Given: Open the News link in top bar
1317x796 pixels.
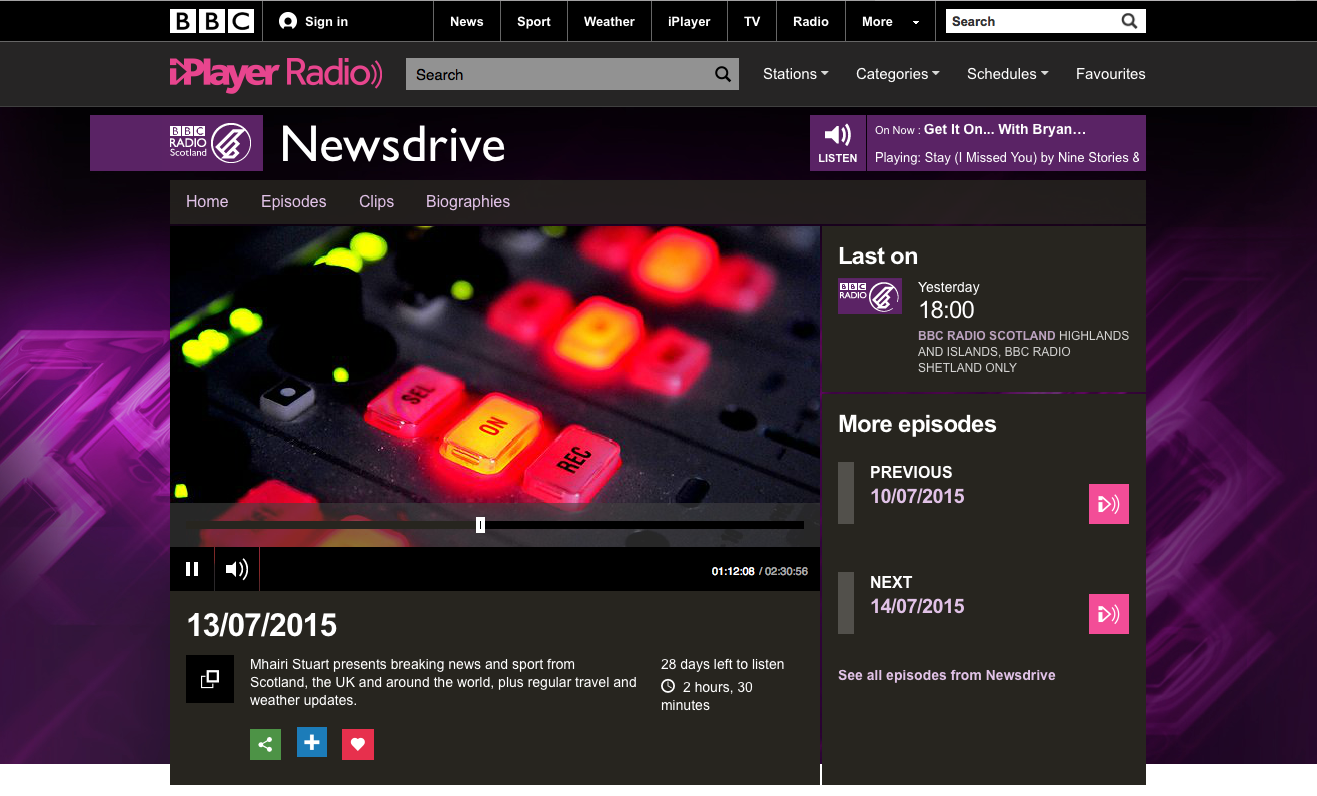Looking at the screenshot, I should [x=467, y=21].
